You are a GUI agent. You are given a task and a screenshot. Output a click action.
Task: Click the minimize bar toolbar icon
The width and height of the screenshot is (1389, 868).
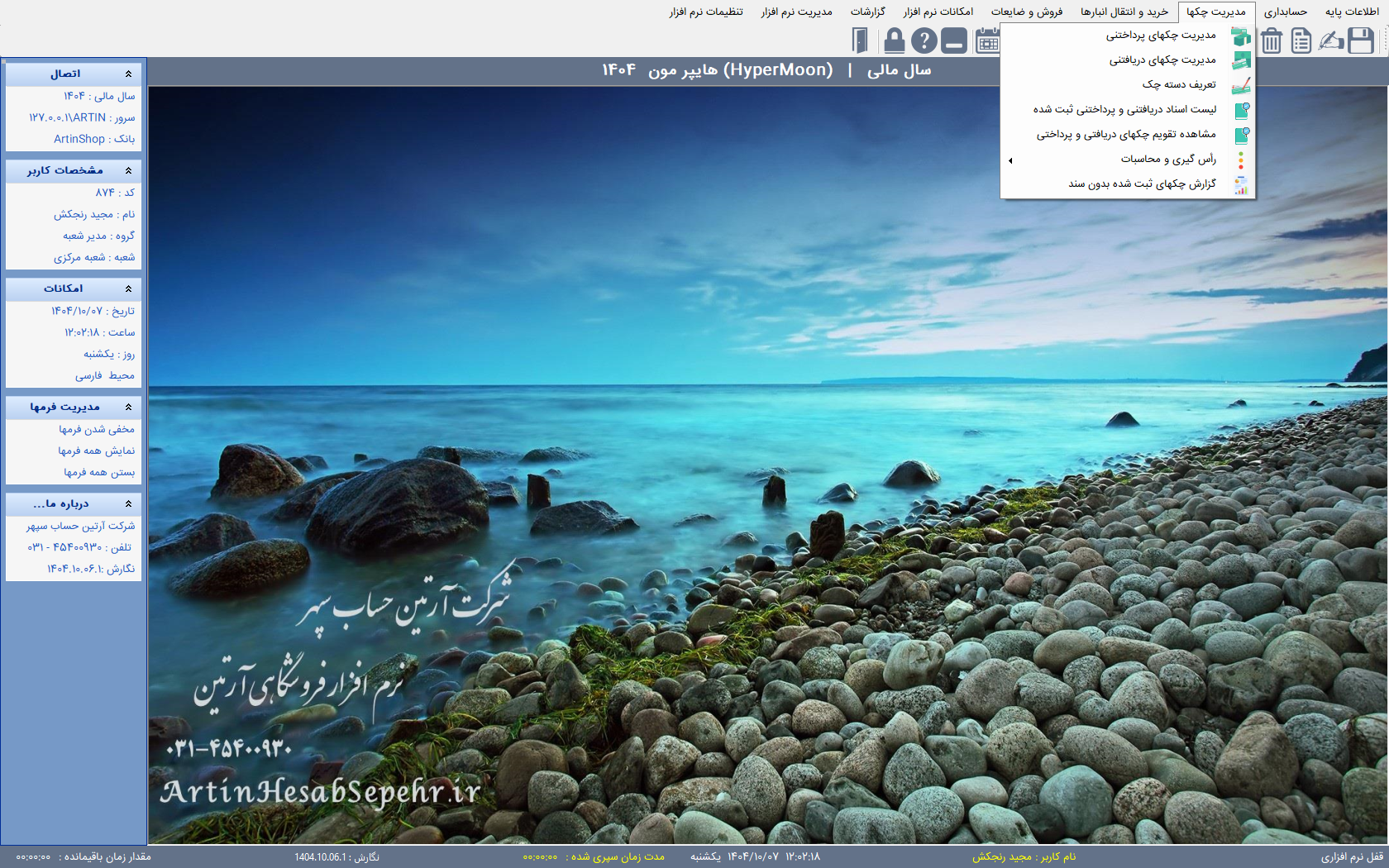(x=953, y=40)
